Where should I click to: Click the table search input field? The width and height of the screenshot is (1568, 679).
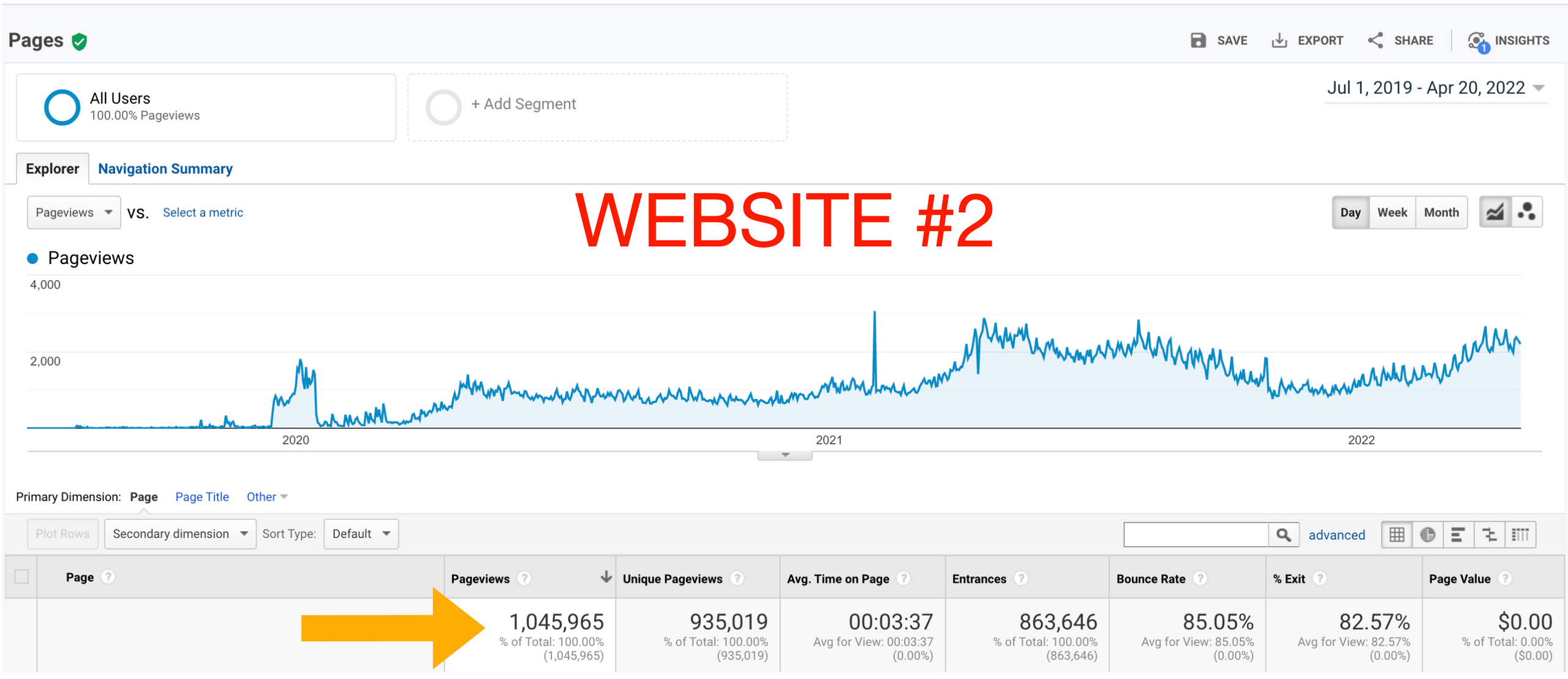pyautogui.click(x=1195, y=534)
